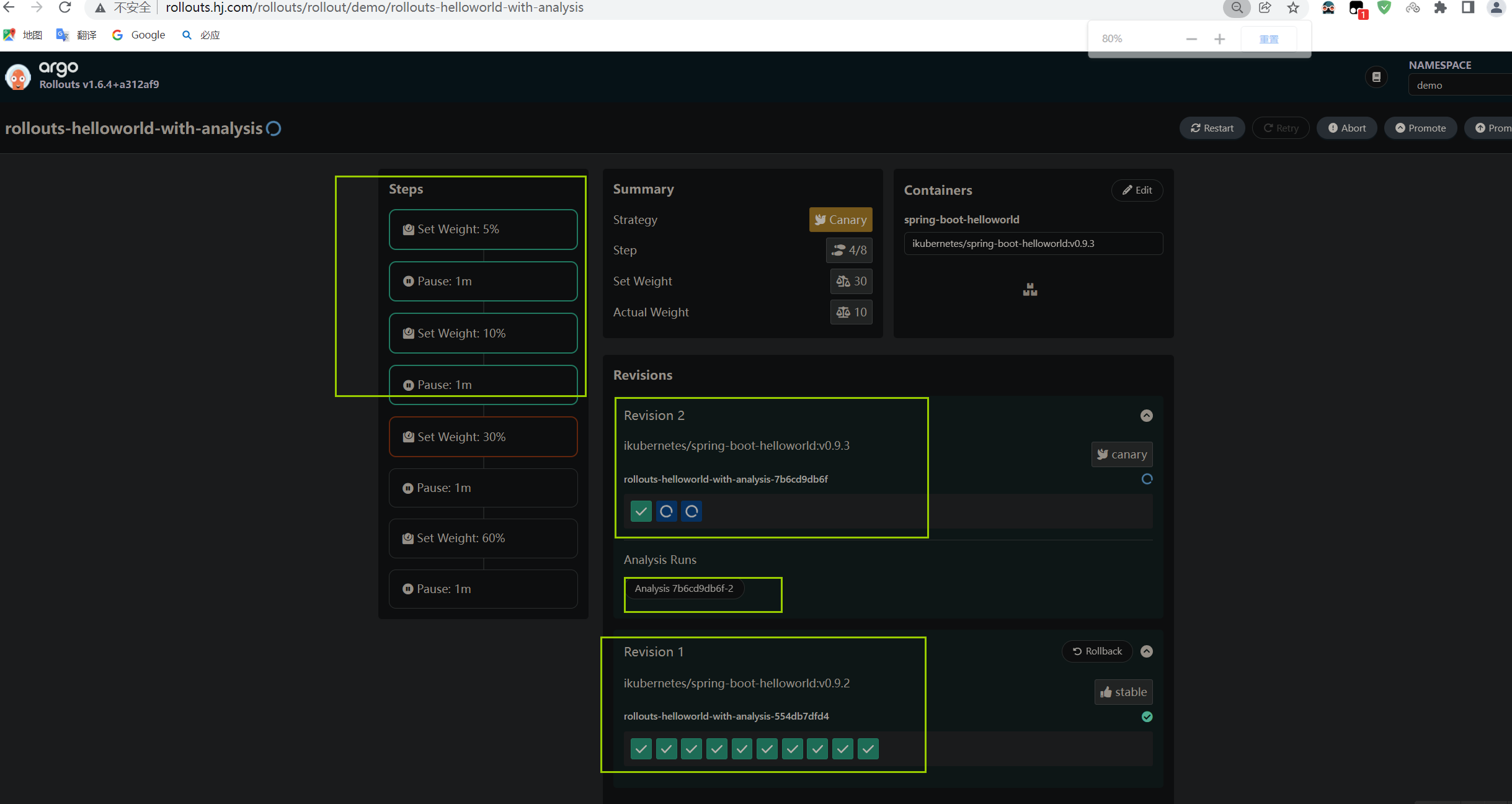Click the Revision 1 healthy status icon

tap(1147, 717)
